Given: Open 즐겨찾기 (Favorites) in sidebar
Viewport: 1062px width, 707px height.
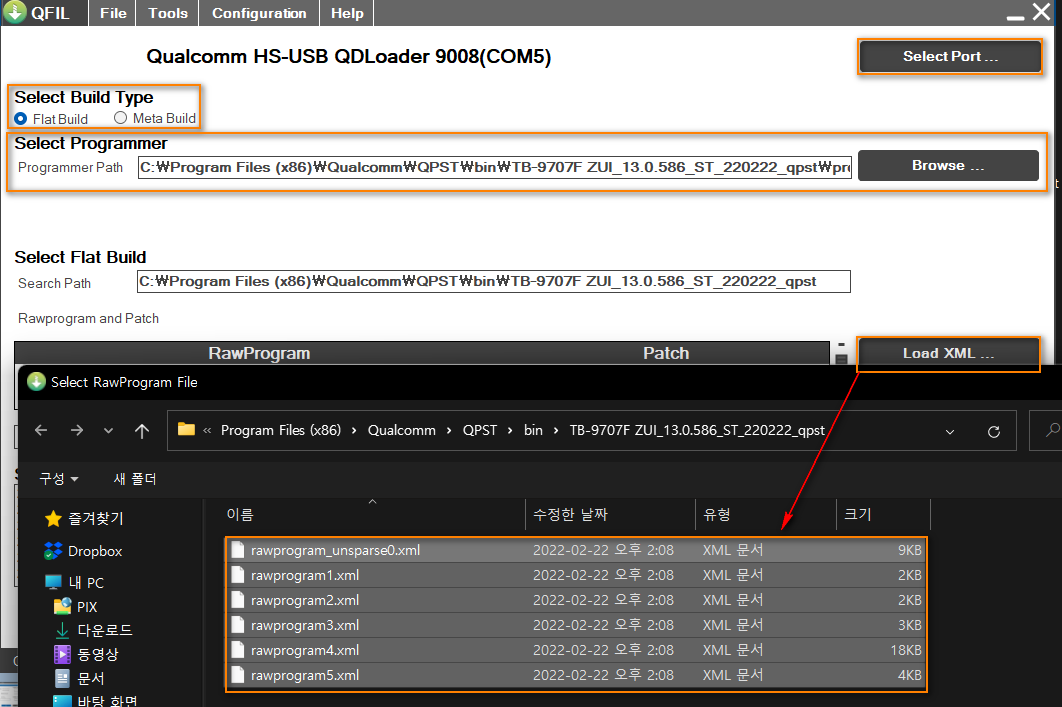Looking at the screenshot, I should (x=84, y=519).
